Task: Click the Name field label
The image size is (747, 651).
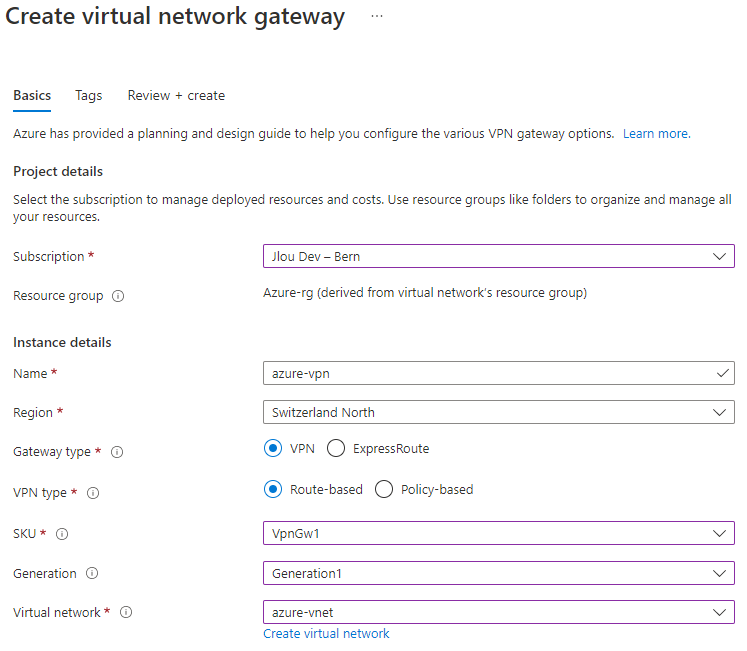Action: pos(30,374)
